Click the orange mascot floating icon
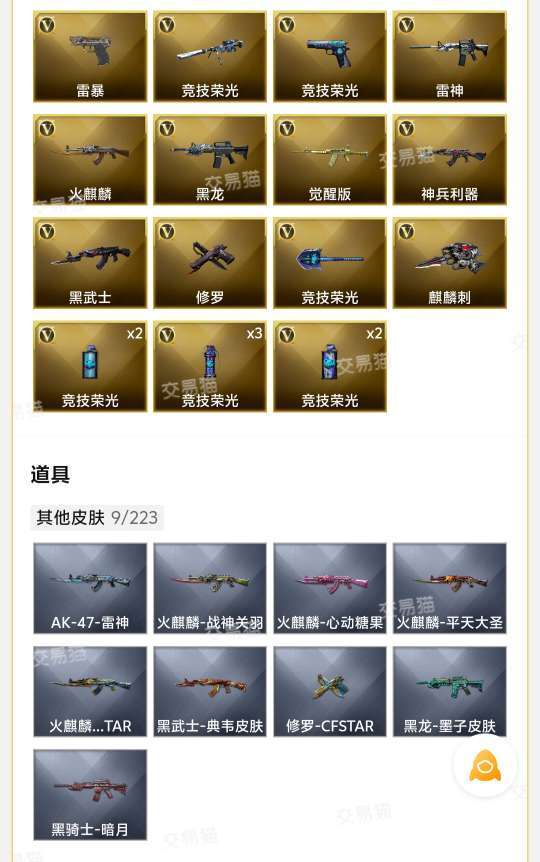 (484, 765)
